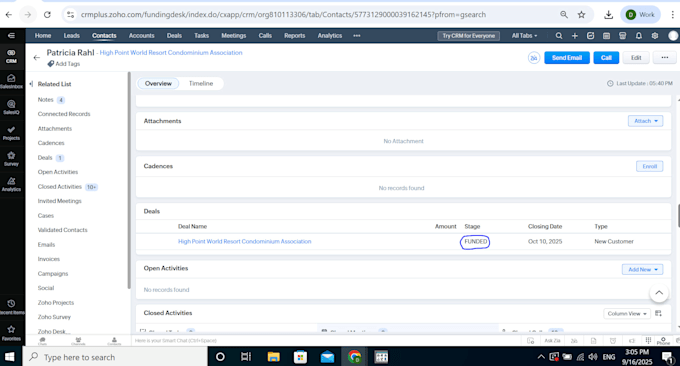
Task: Click the Zia icon beside Send Email
Action: 534,58
